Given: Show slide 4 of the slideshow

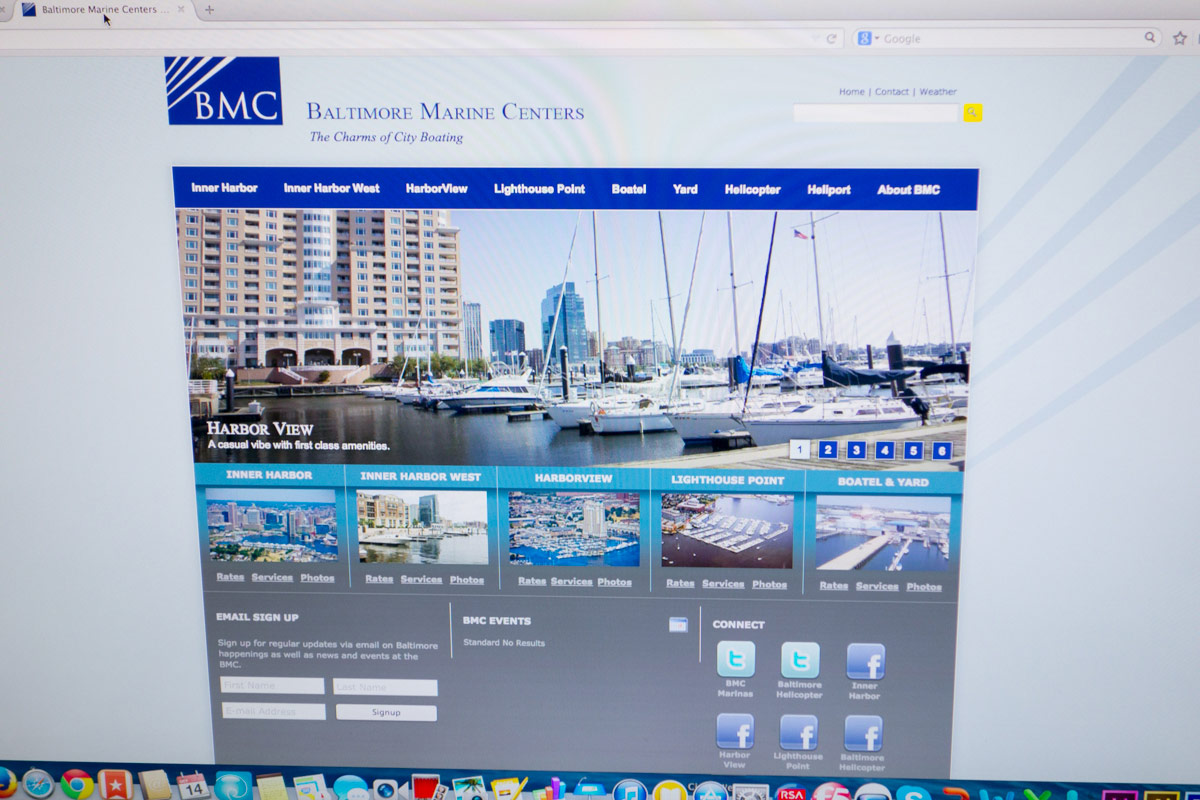Looking at the screenshot, I should click(x=885, y=450).
